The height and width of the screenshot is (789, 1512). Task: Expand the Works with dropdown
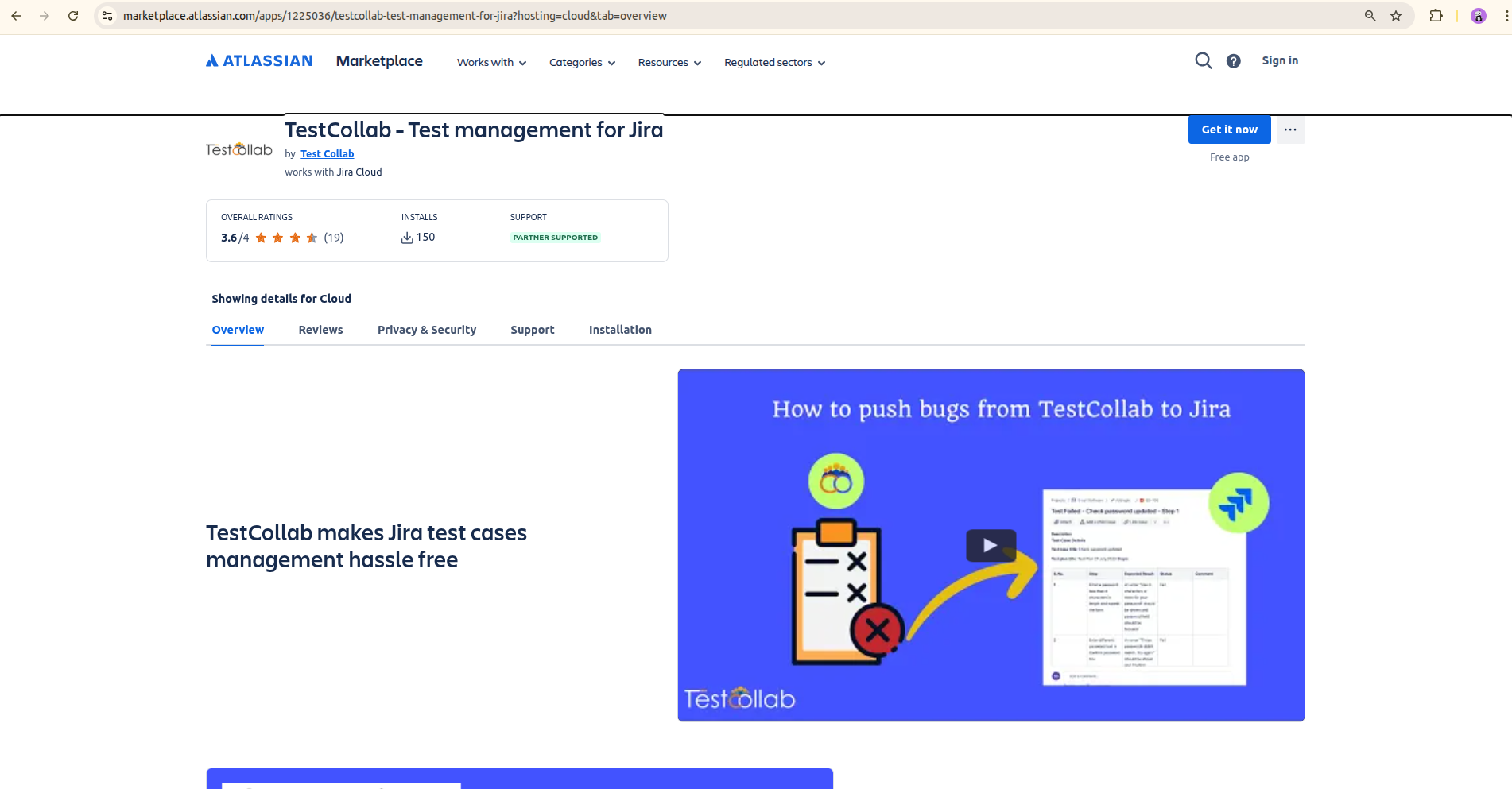(x=491, y=63)
